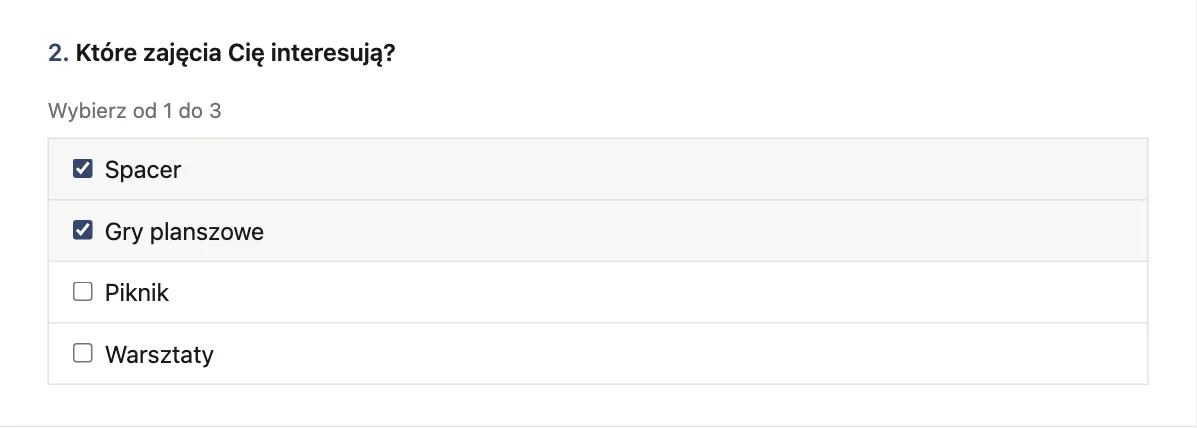Click the word "interesują?" in the heading
The image size is (1197, 428).
[x=333, y=55]
